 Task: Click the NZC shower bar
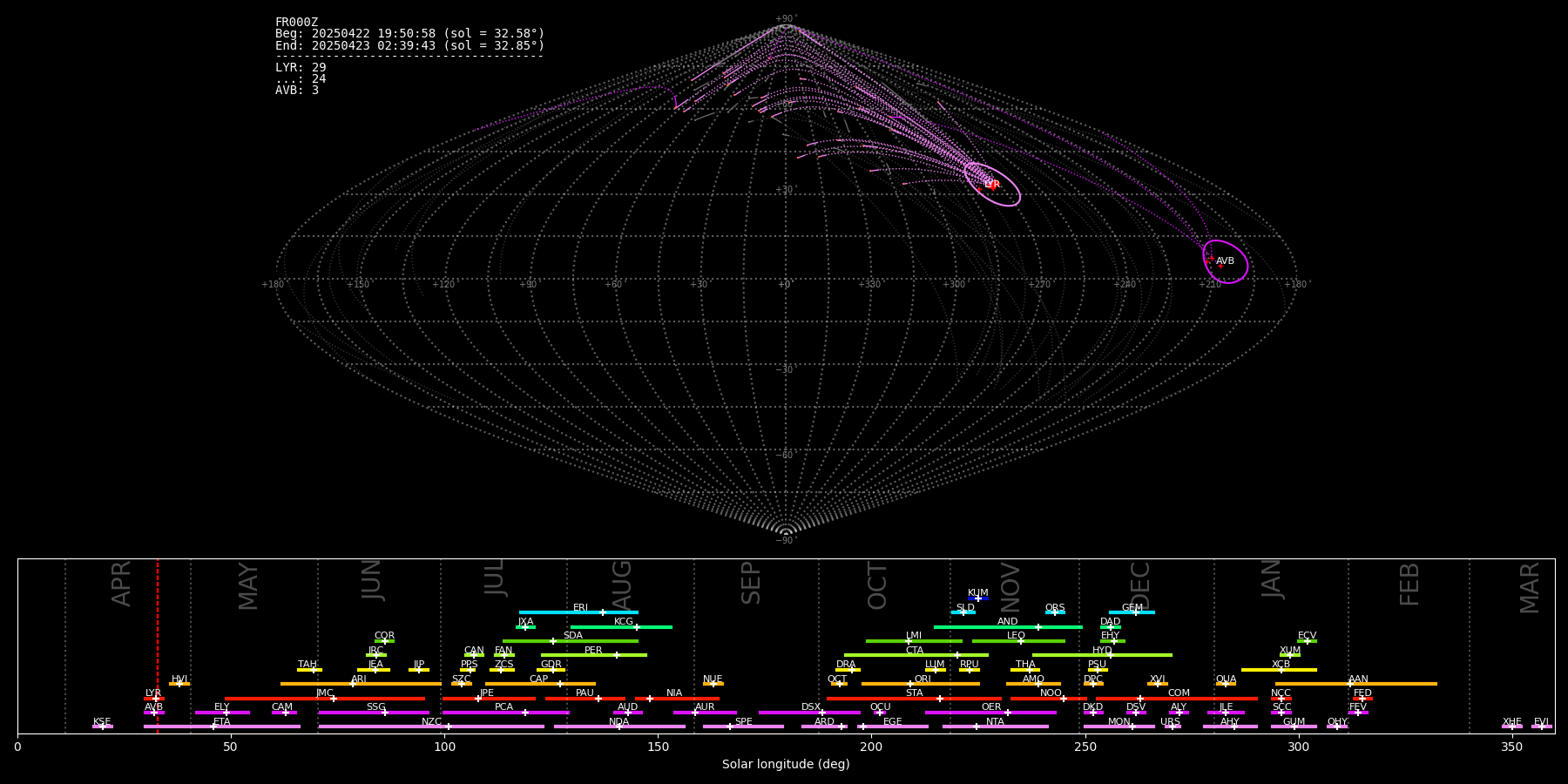coord(431,727)
